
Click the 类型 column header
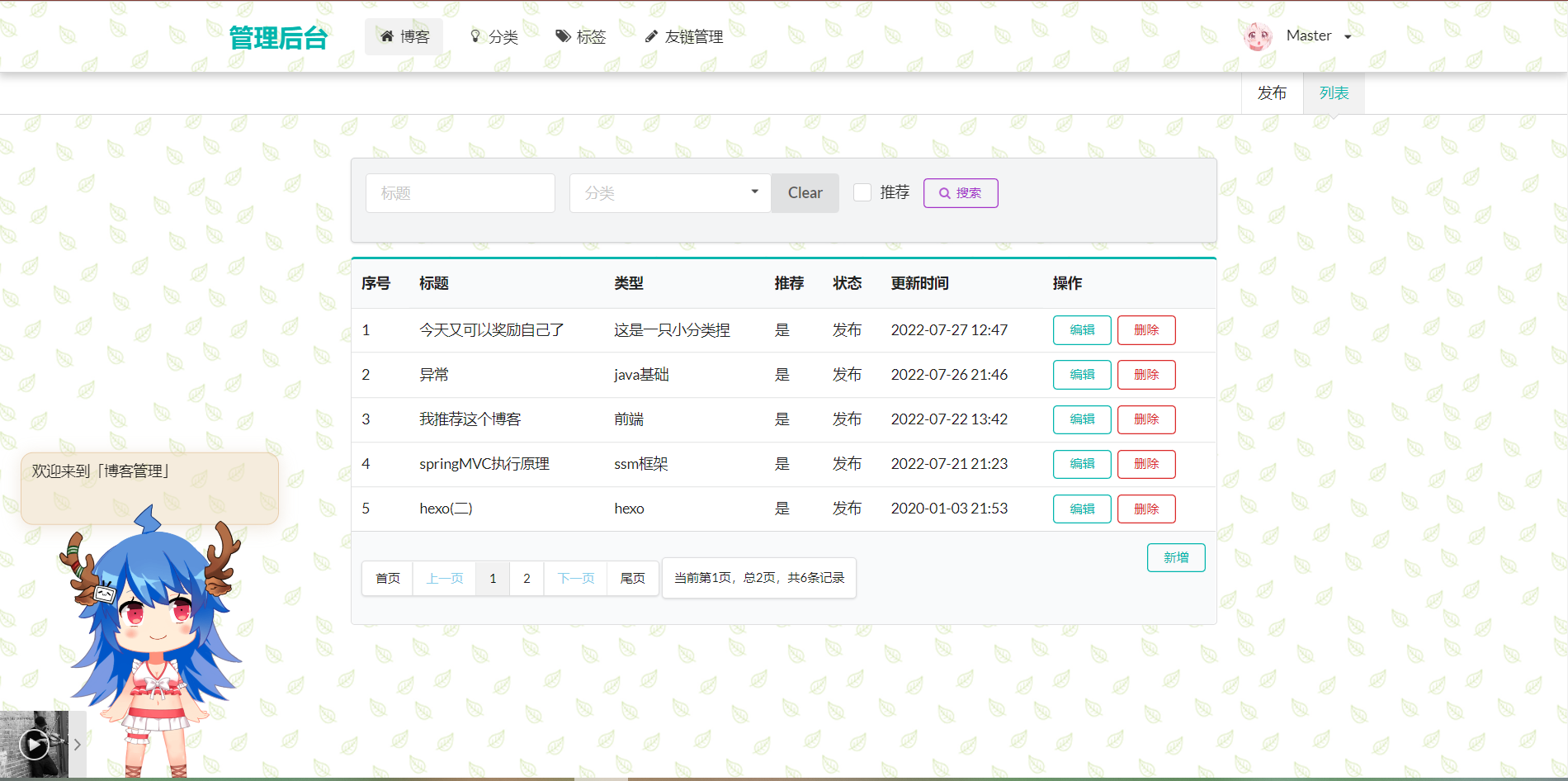pos(629,283)
